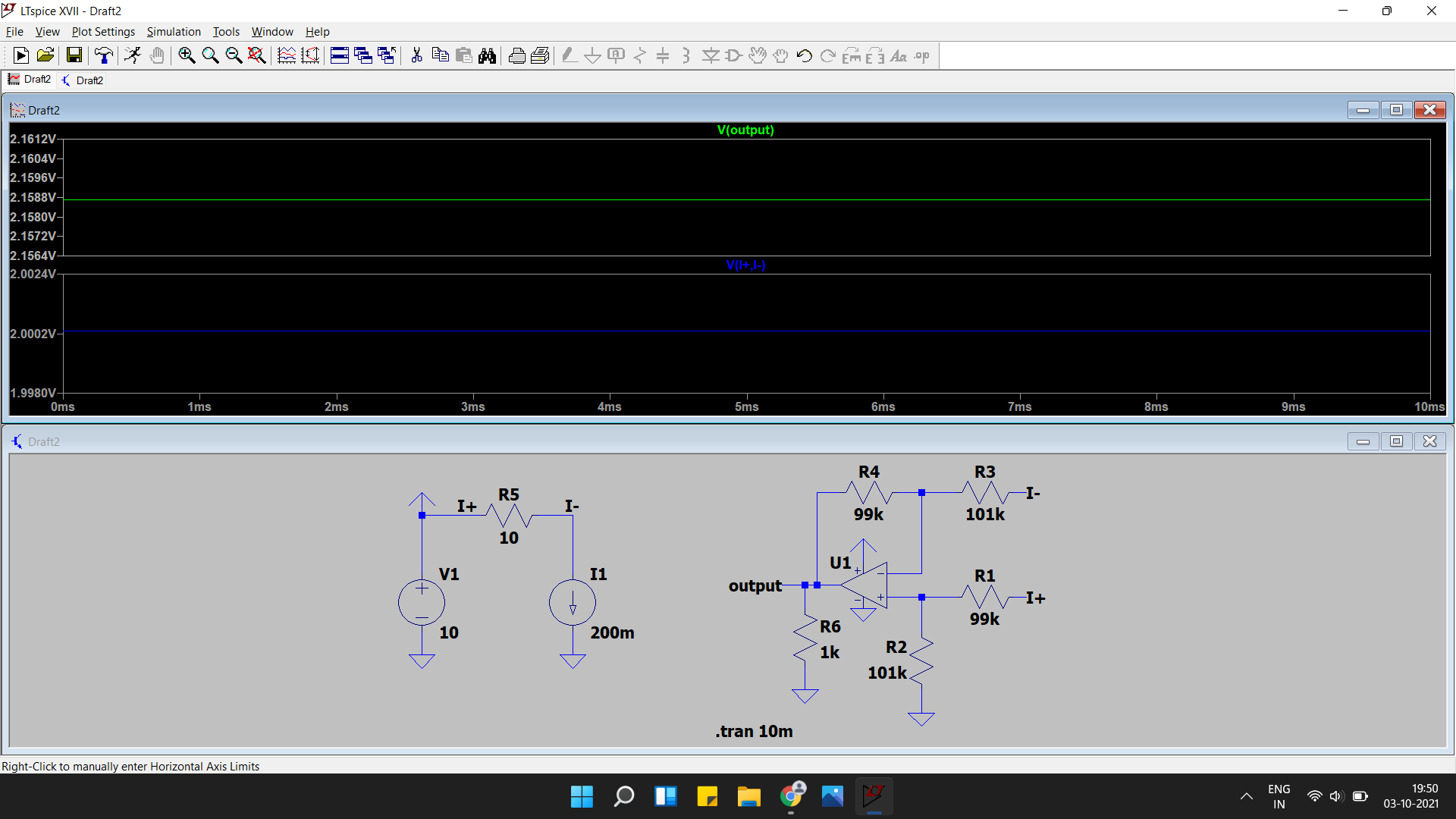The height and width of the screenshot is (819, 1456).
Task: Cascade windows via toolbar icon
Action: [363, 55]
